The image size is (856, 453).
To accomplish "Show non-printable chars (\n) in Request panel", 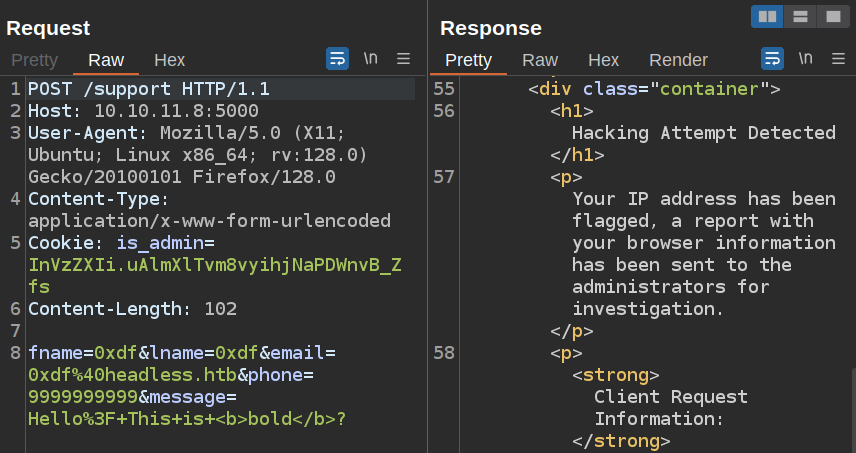I will point(370,59).
